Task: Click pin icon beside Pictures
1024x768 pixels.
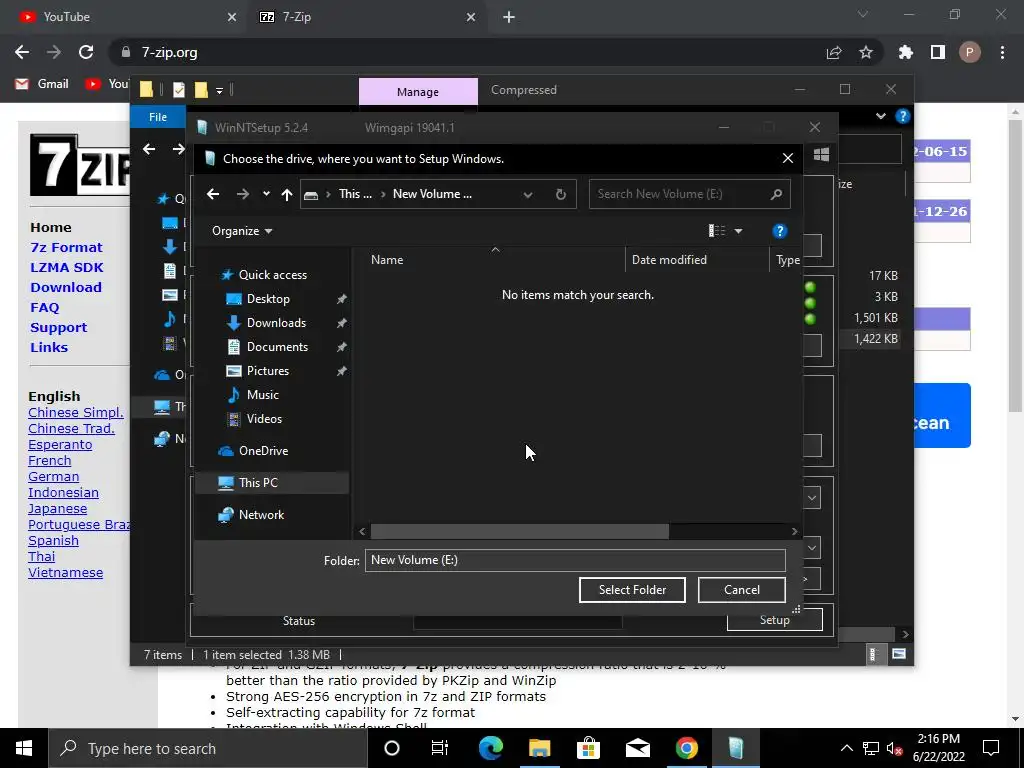Action: (x=341, y=371)
